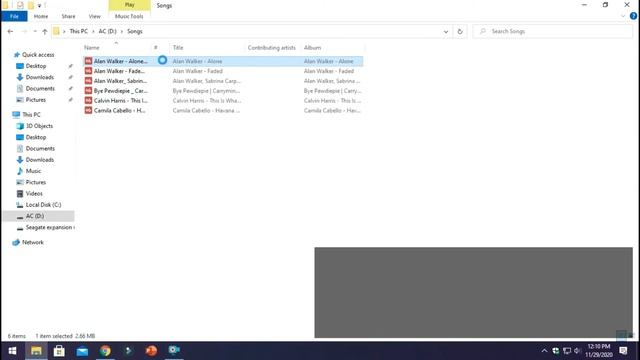
Task: Open pinned Documents under Quick access
Action: [40, 89]
